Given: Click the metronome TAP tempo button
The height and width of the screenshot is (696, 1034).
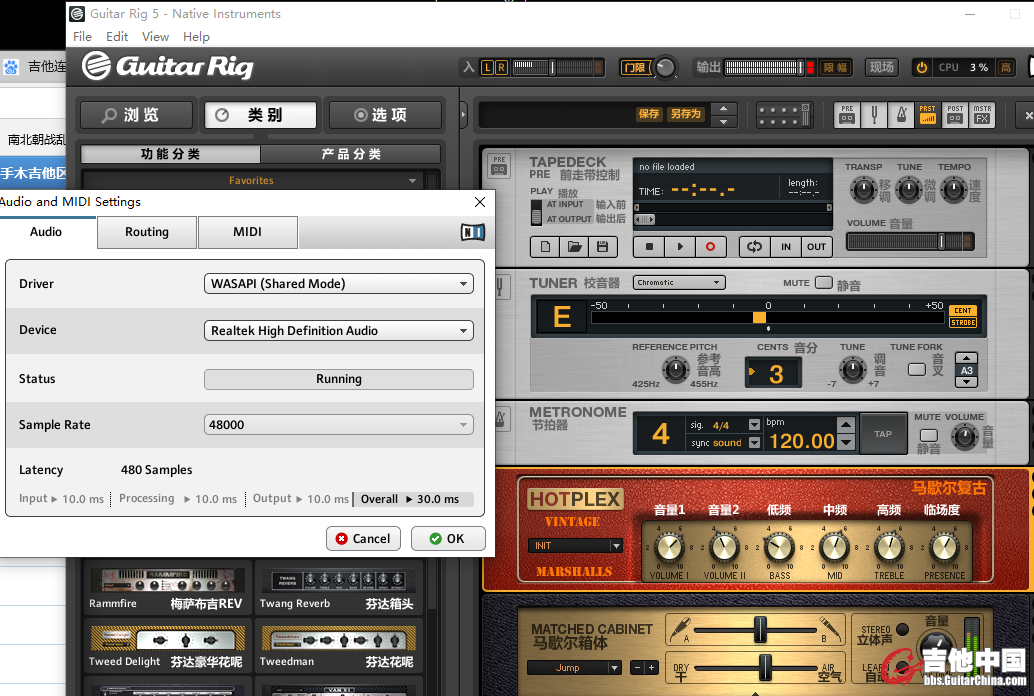Looking at the screenshot, I should coord(883,434).
